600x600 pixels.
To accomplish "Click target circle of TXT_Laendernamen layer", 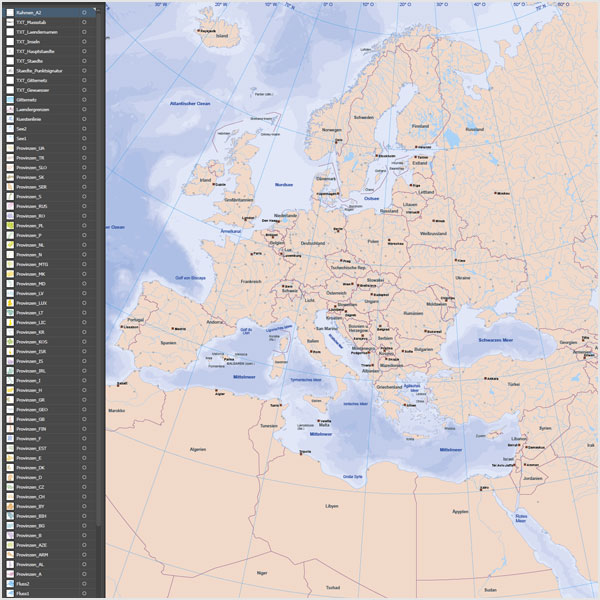I will click(84, 31).
